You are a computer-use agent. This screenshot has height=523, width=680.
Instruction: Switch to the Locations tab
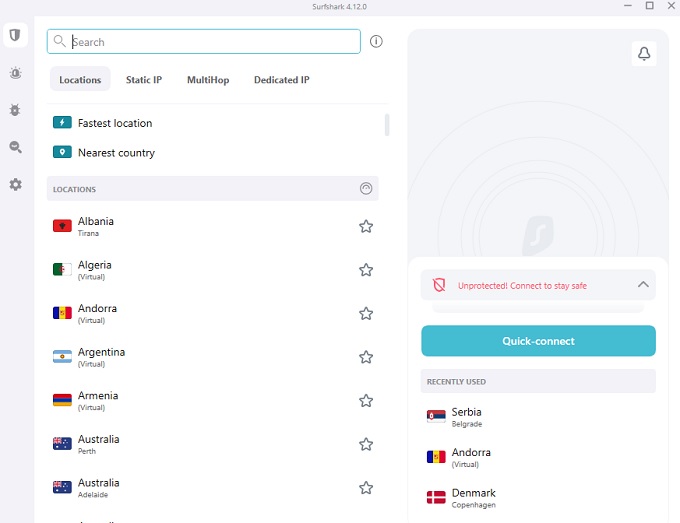[x=80, y=79]
